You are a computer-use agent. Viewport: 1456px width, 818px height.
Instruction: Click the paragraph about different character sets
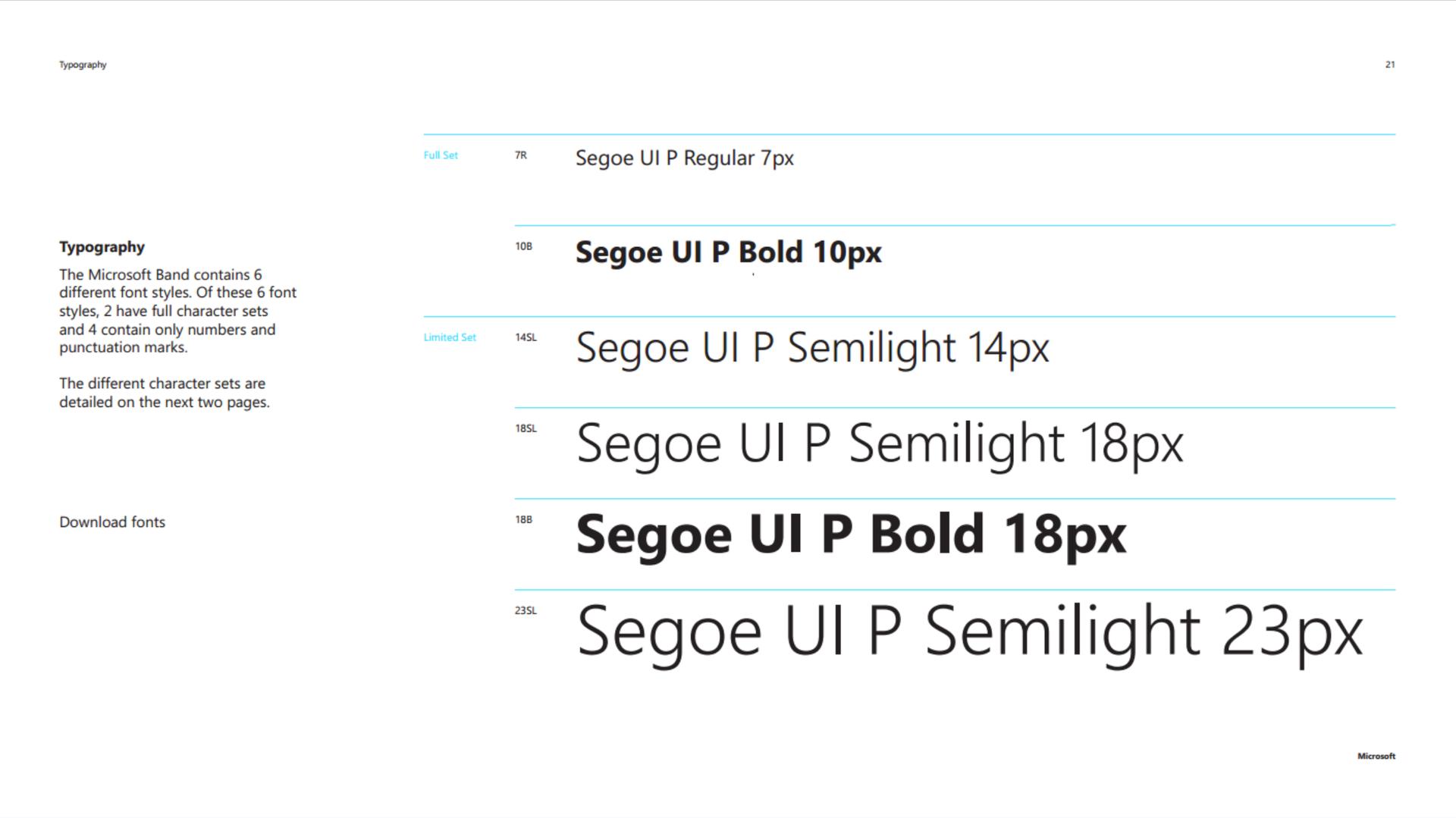pos(164,393)
